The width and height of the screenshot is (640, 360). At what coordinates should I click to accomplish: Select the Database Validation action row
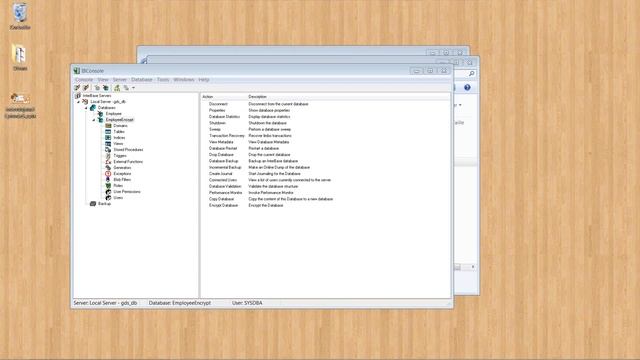coord(326,186)
